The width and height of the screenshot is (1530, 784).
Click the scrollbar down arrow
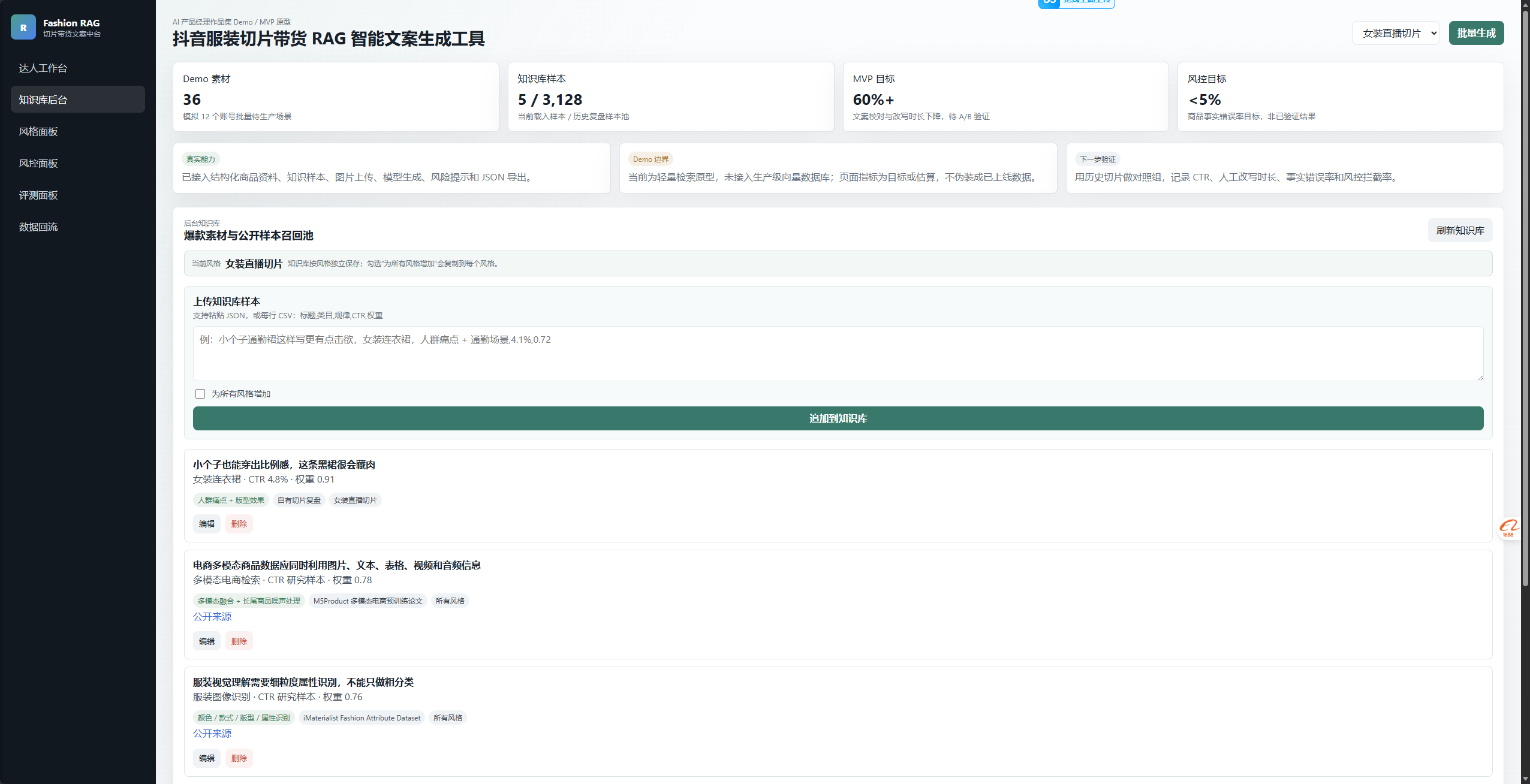coord(1525,779)
